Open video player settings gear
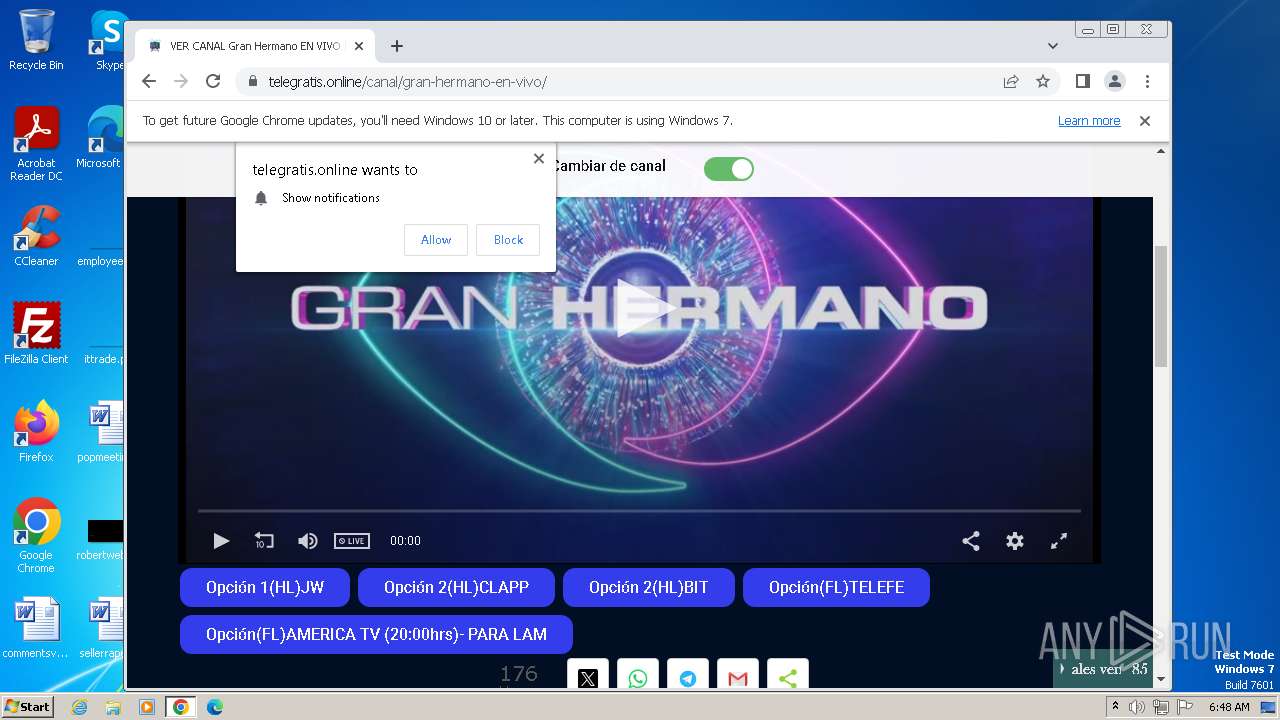Screen dimensions: 1280x720 tap(1015, 541)
